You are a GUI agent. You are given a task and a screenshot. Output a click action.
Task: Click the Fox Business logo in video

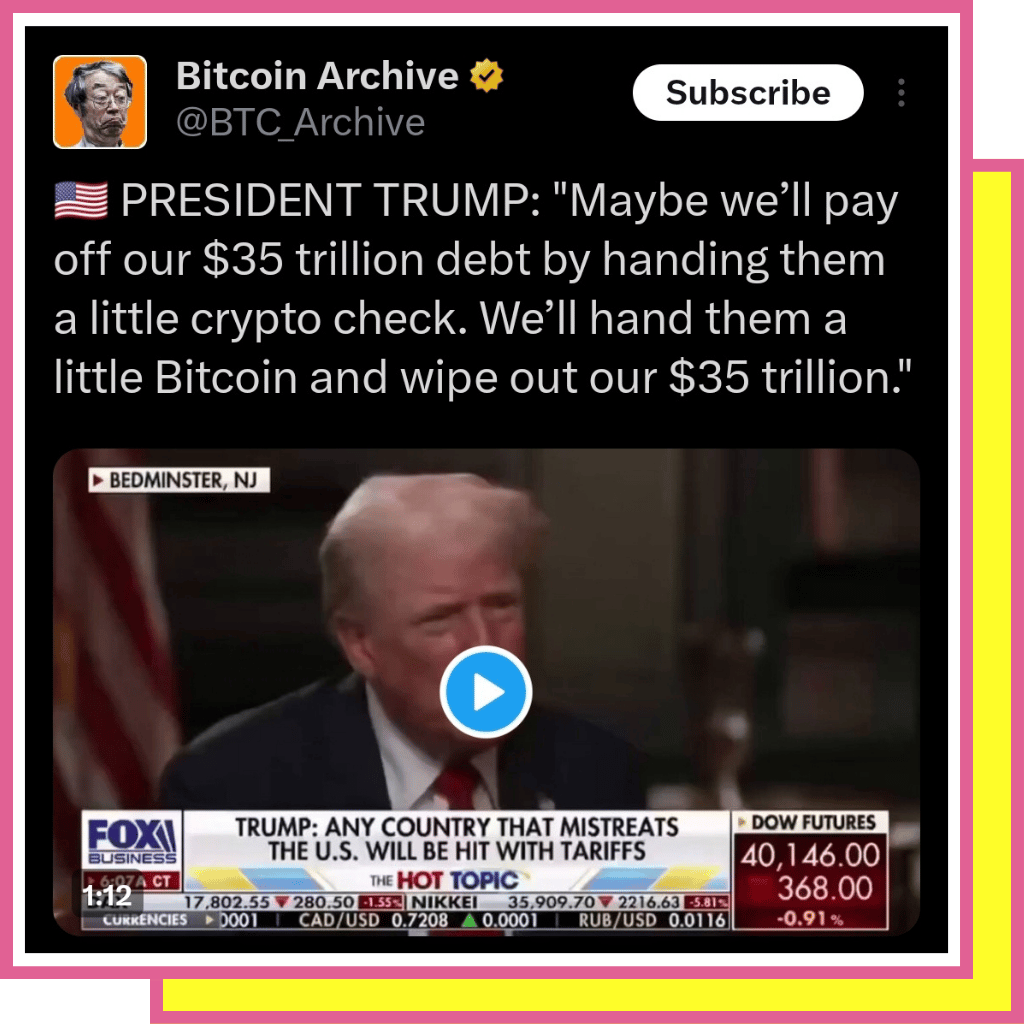[132, 841]
